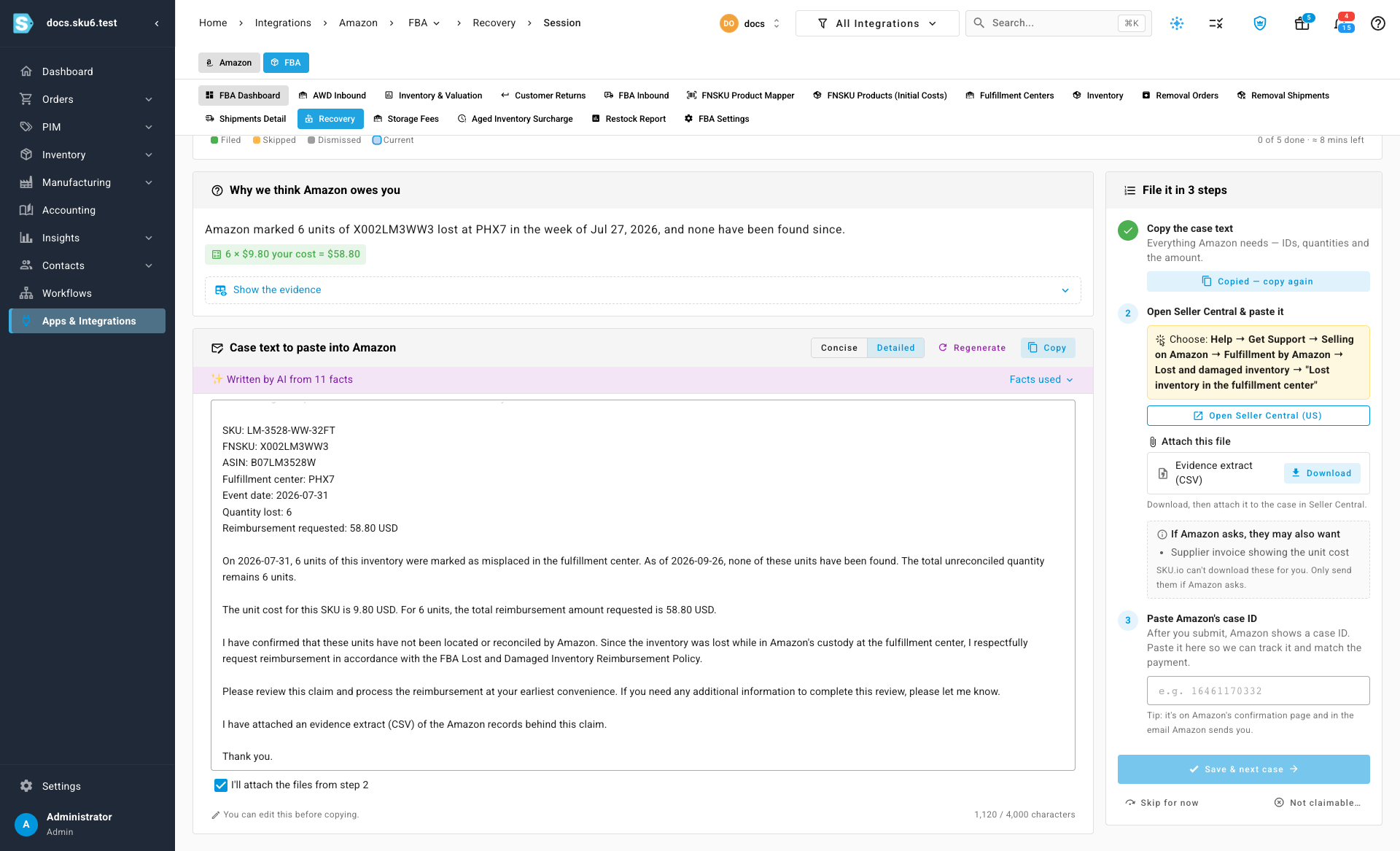This screenshot has width=1400, height=851.
Task: Switch case text to Concise
Action: click(839, 348)
